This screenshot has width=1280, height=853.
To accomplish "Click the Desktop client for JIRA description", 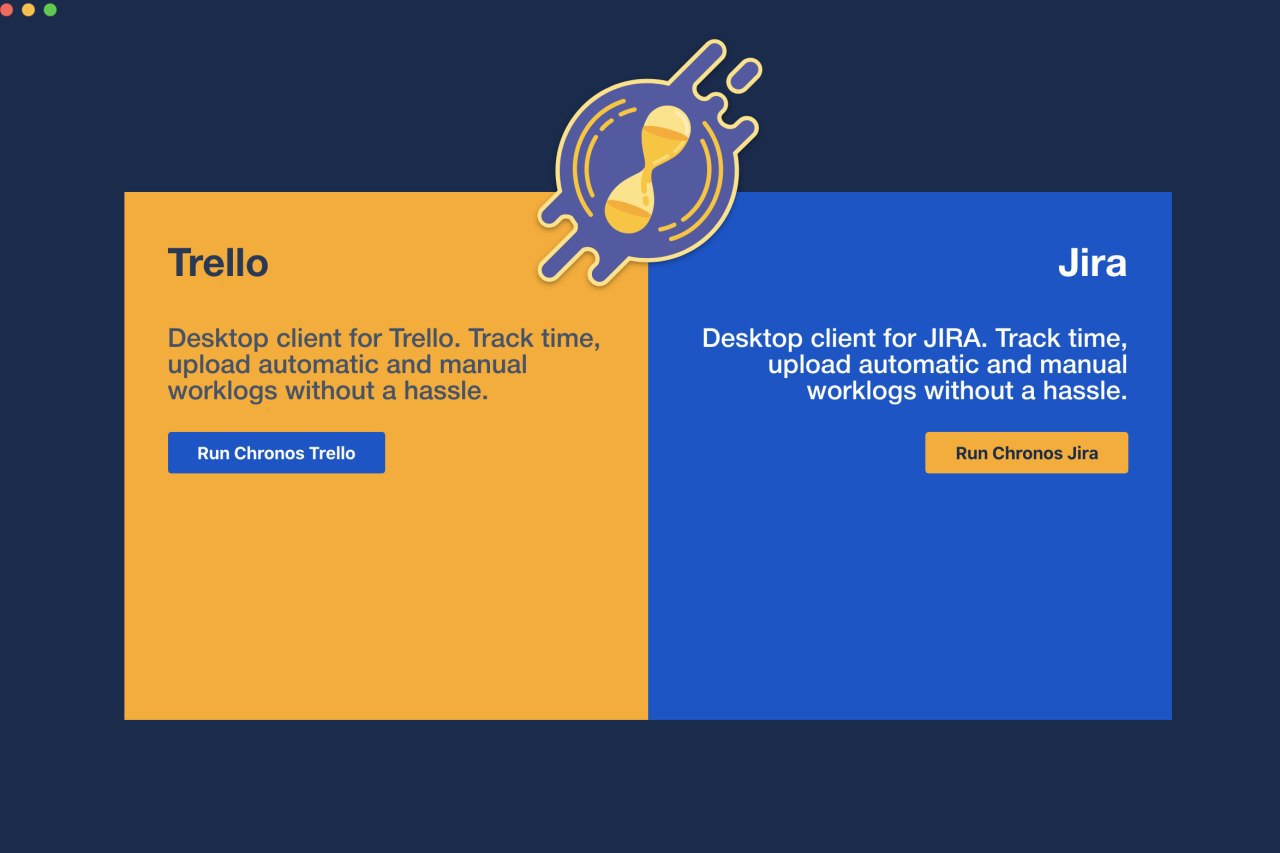I will click(914, 364).
